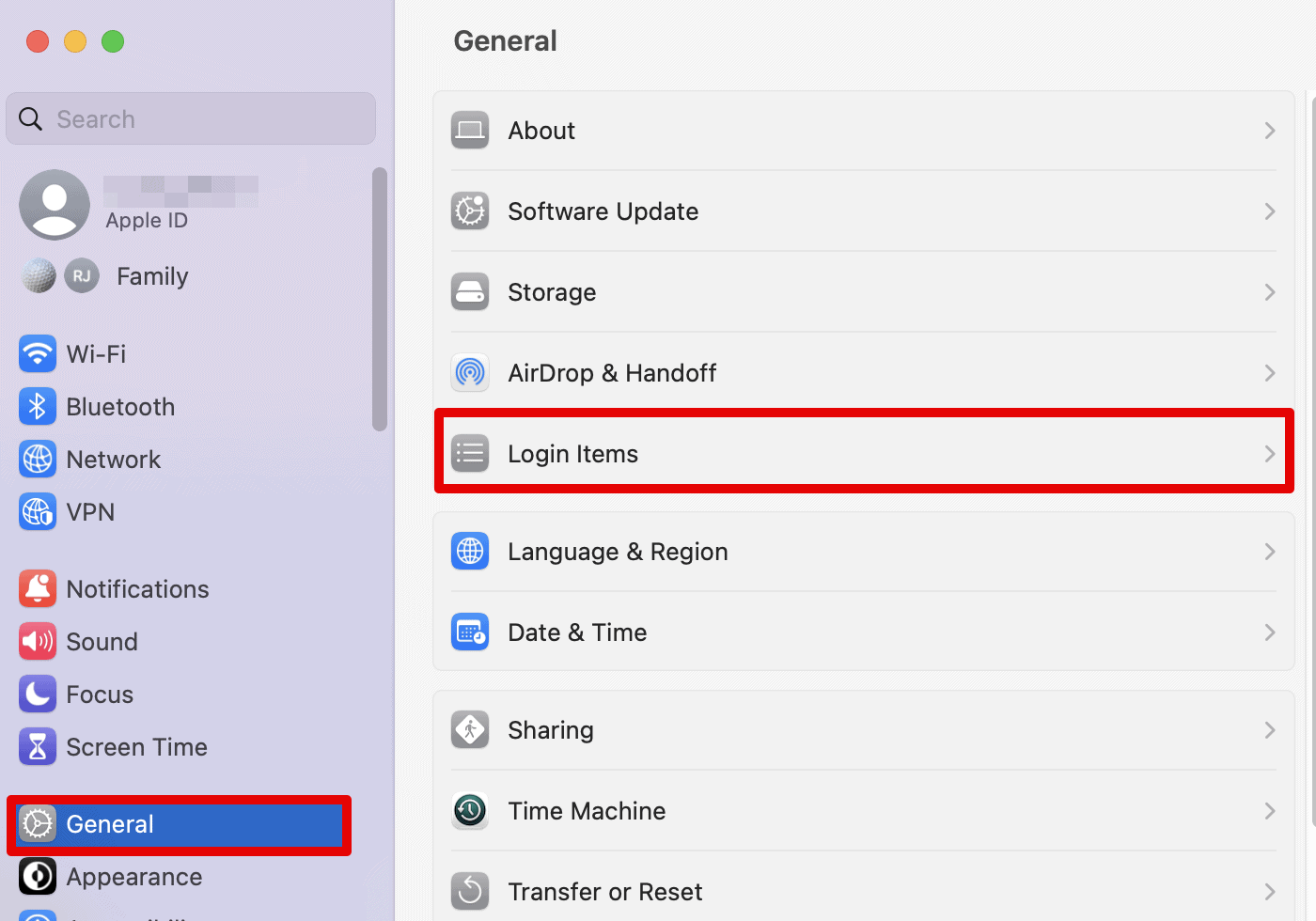
Task: Open Software Update chevron arrow
Action: [1270, 211]
